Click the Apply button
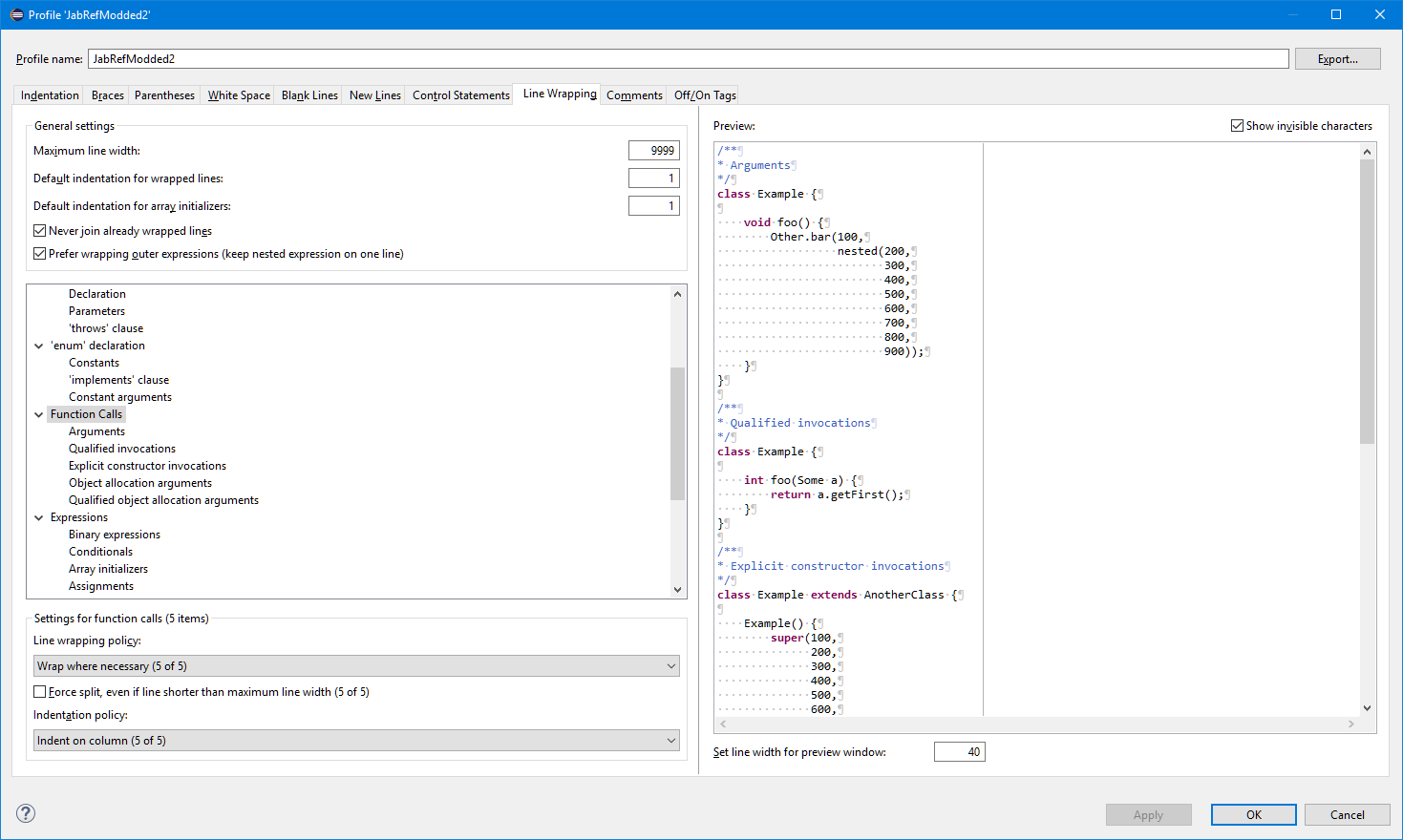 coord(1148,814)
